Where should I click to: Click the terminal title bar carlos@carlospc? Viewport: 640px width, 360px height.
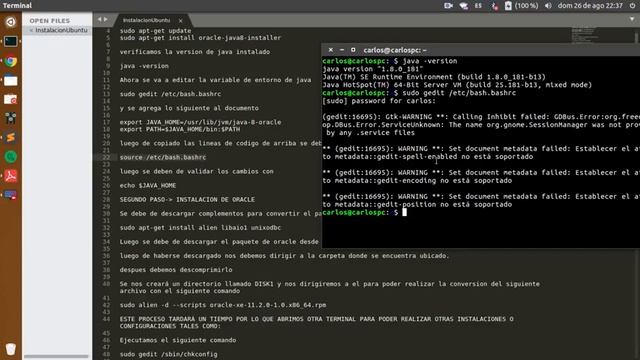(x=395, y=50)
